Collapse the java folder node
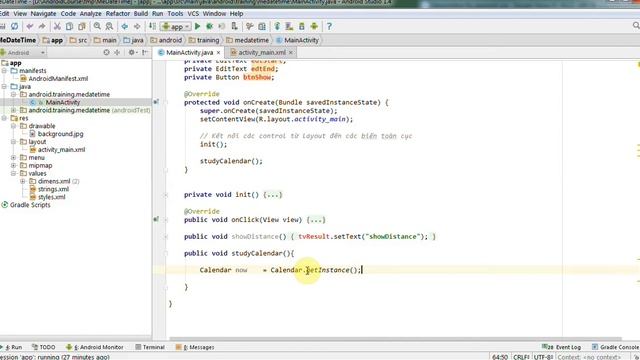Screen dimensions: 640x360 point(4,87)
